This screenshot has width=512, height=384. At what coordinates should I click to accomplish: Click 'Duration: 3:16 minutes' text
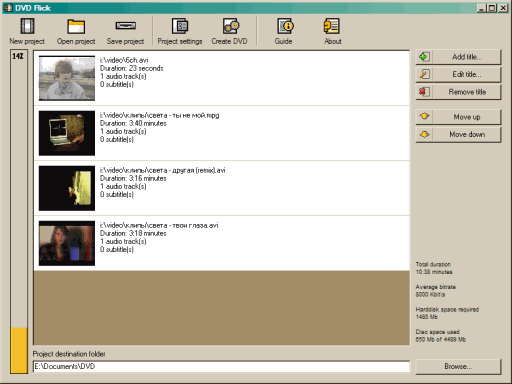133,178
